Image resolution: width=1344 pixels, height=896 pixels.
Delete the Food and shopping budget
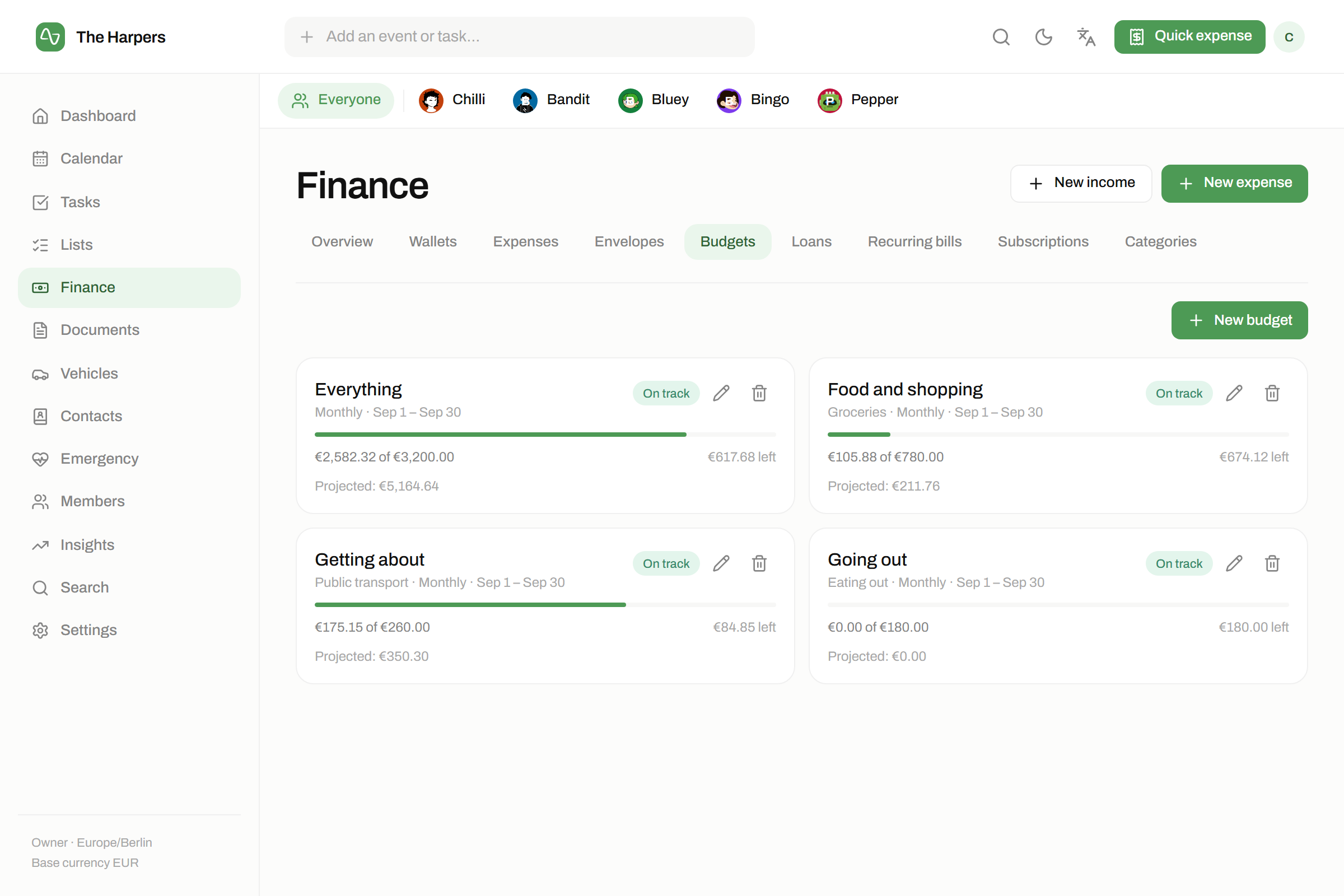point(1272,393)
